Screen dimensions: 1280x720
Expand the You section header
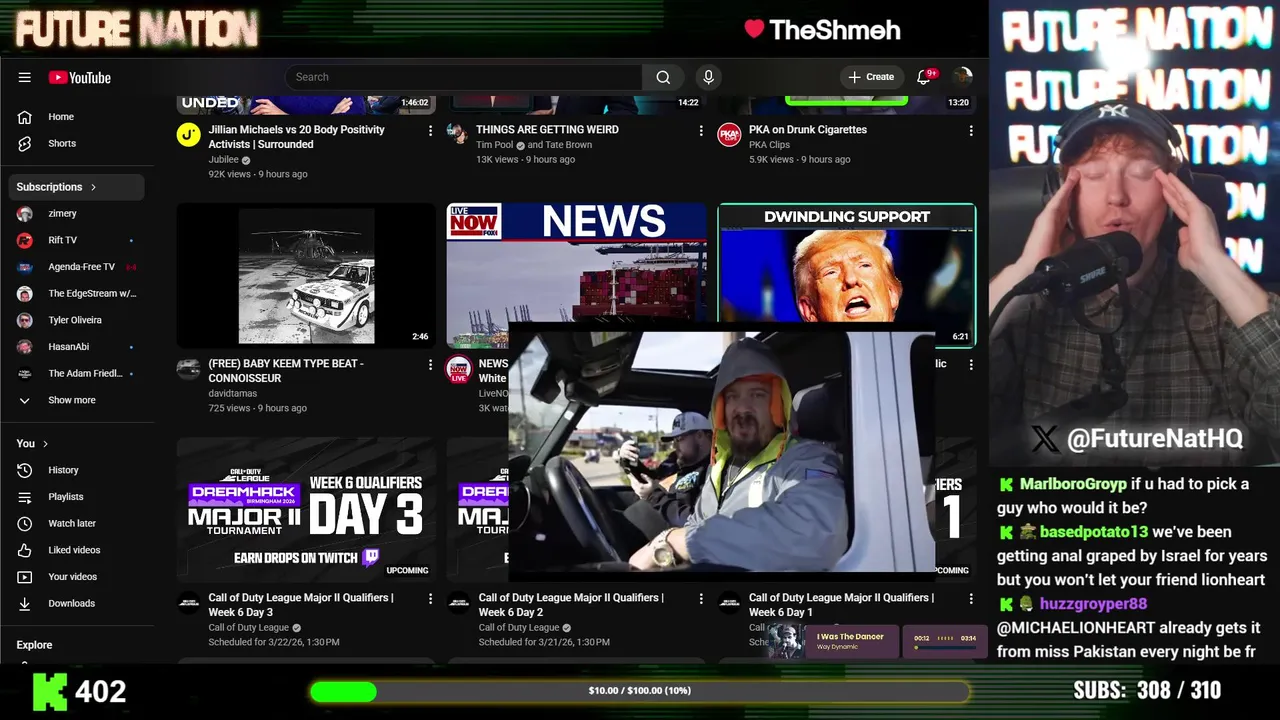pyautogui.click(x=33, y=444)
